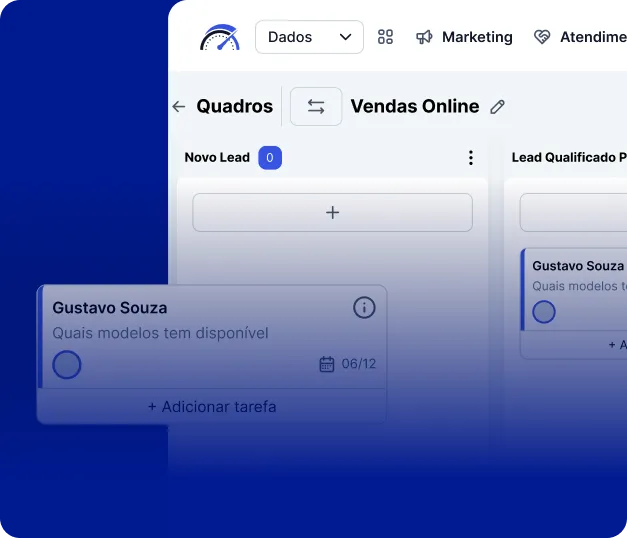Go back with the left arrow
This screenshot has height=538, width=627.
(x=179, y=106)
